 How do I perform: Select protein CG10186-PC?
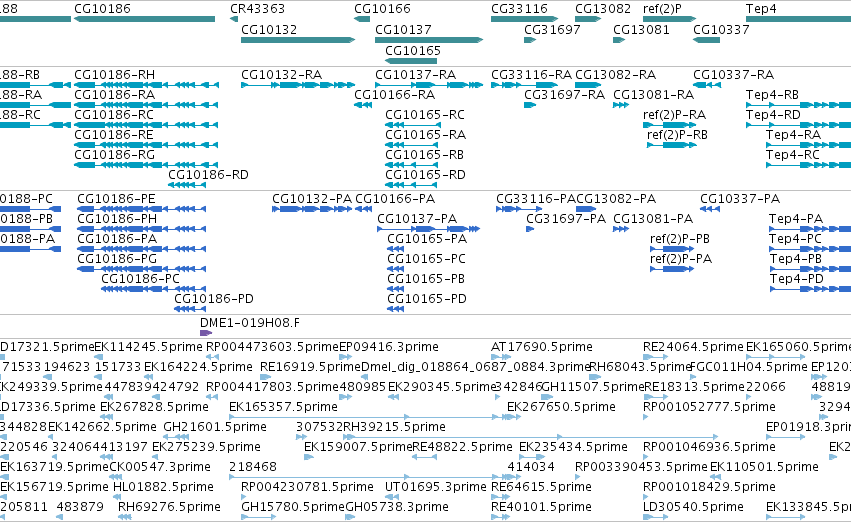point(141,279)
